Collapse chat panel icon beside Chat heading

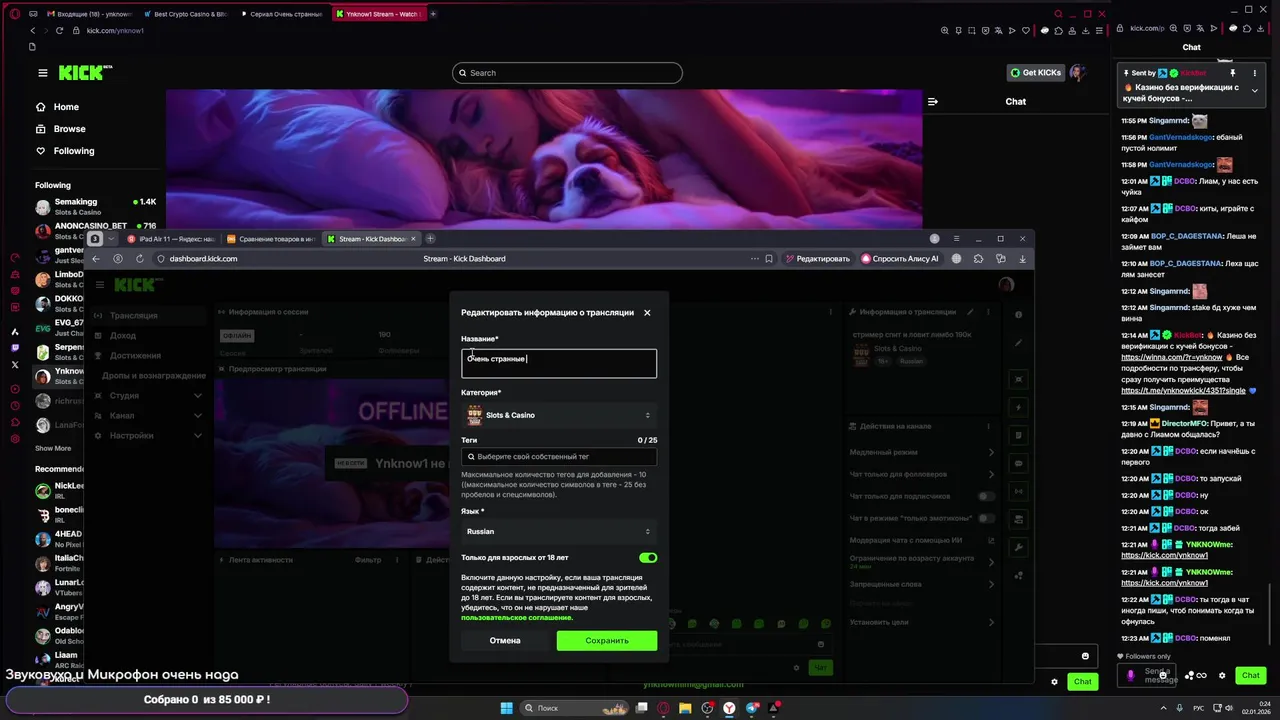click(x=933, y=101)
